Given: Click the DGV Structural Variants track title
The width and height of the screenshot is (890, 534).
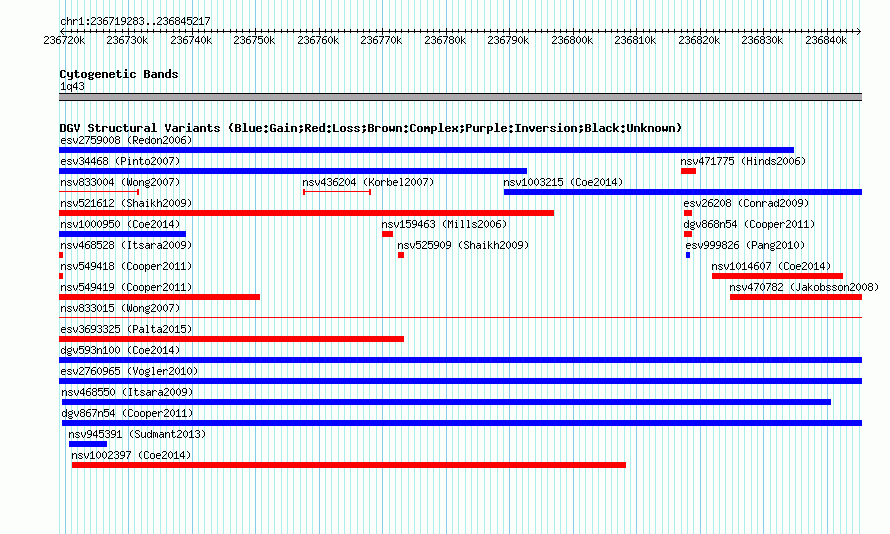Looking at the screenshot, I should 370,128.
